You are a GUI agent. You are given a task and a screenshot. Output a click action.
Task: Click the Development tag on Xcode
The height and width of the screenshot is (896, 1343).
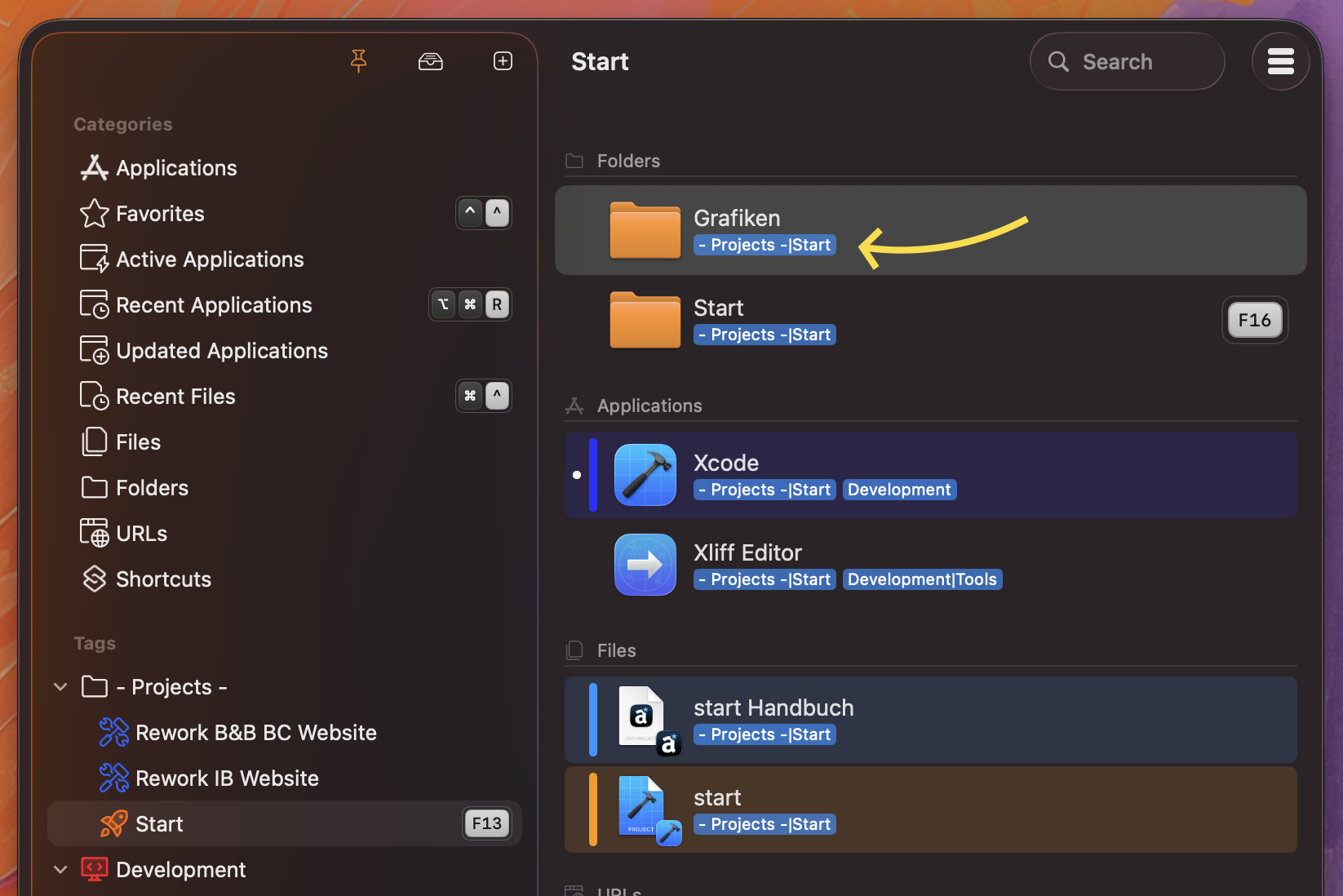899,490
